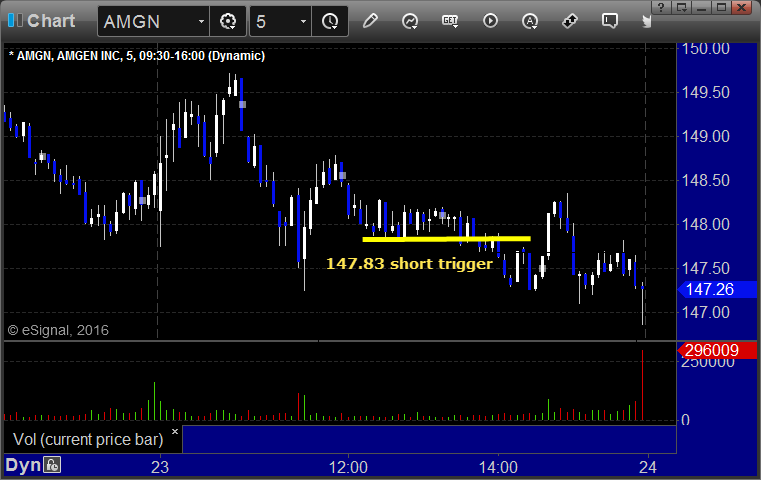
Task: Click the 150.00 price axis label
Action: click(x=706, y=49)
